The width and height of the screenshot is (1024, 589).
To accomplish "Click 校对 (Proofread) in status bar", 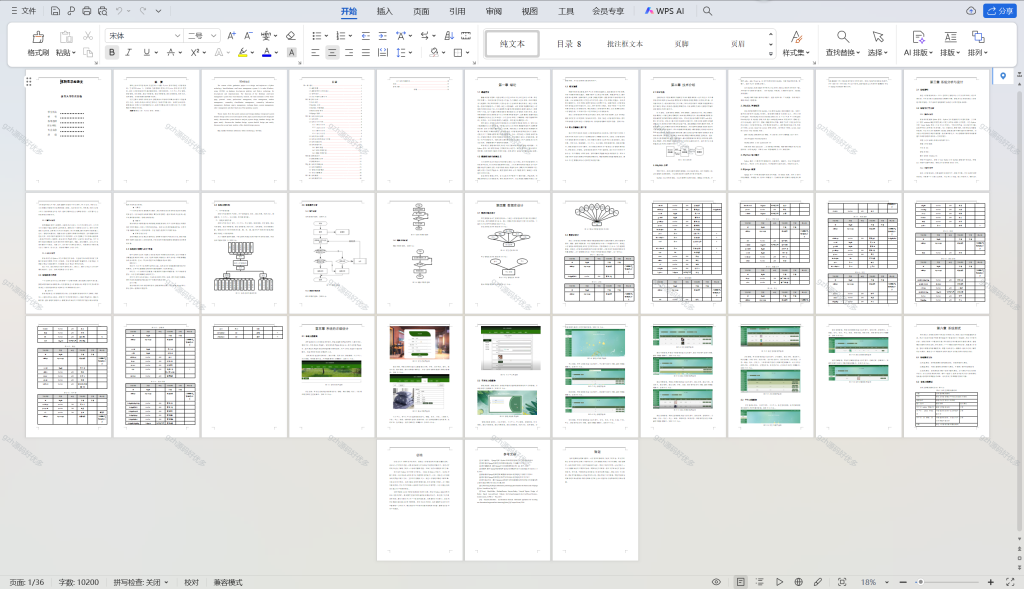I will (191, 582).
